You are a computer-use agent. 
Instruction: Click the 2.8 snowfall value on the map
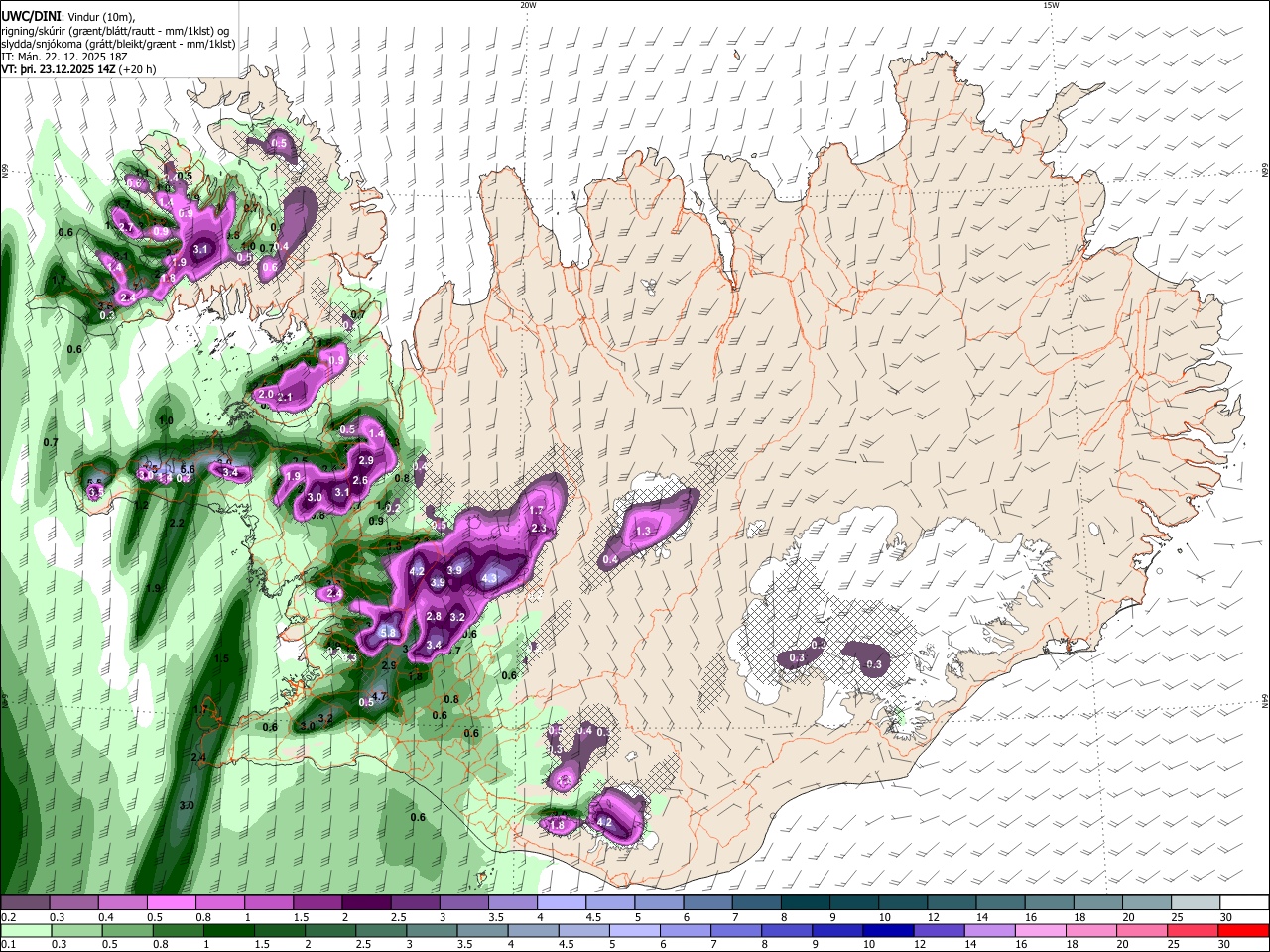(x=434, y=616)
